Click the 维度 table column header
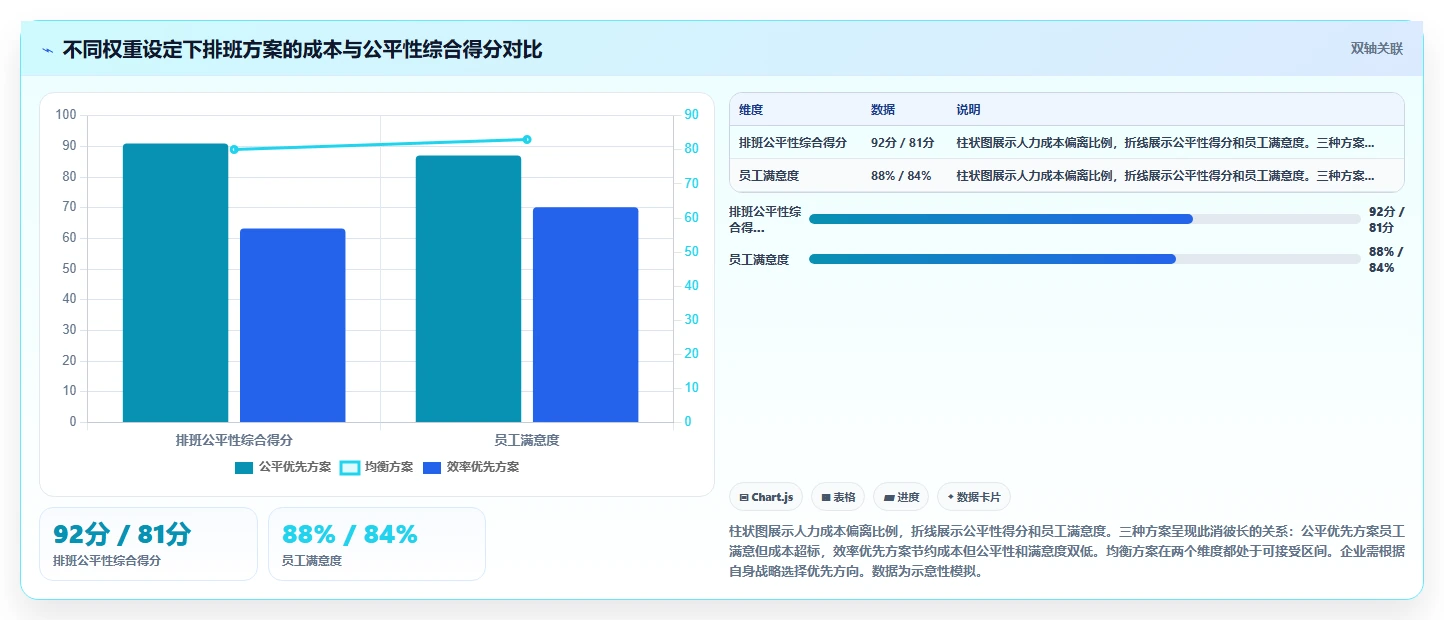1444x620 pixels. tap(751, 110)
